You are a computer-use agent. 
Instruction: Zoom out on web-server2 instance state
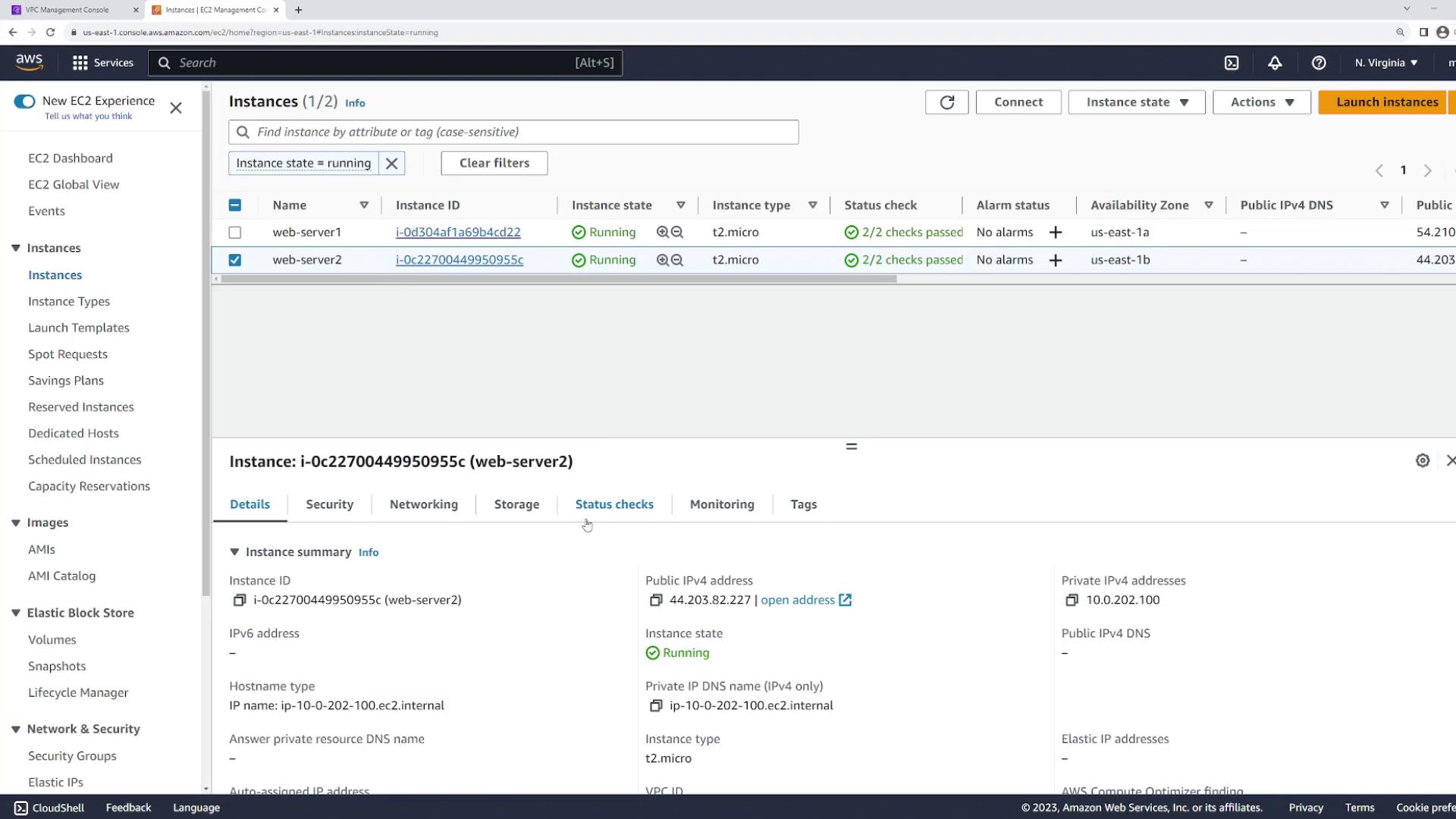[x=677, y=260]
